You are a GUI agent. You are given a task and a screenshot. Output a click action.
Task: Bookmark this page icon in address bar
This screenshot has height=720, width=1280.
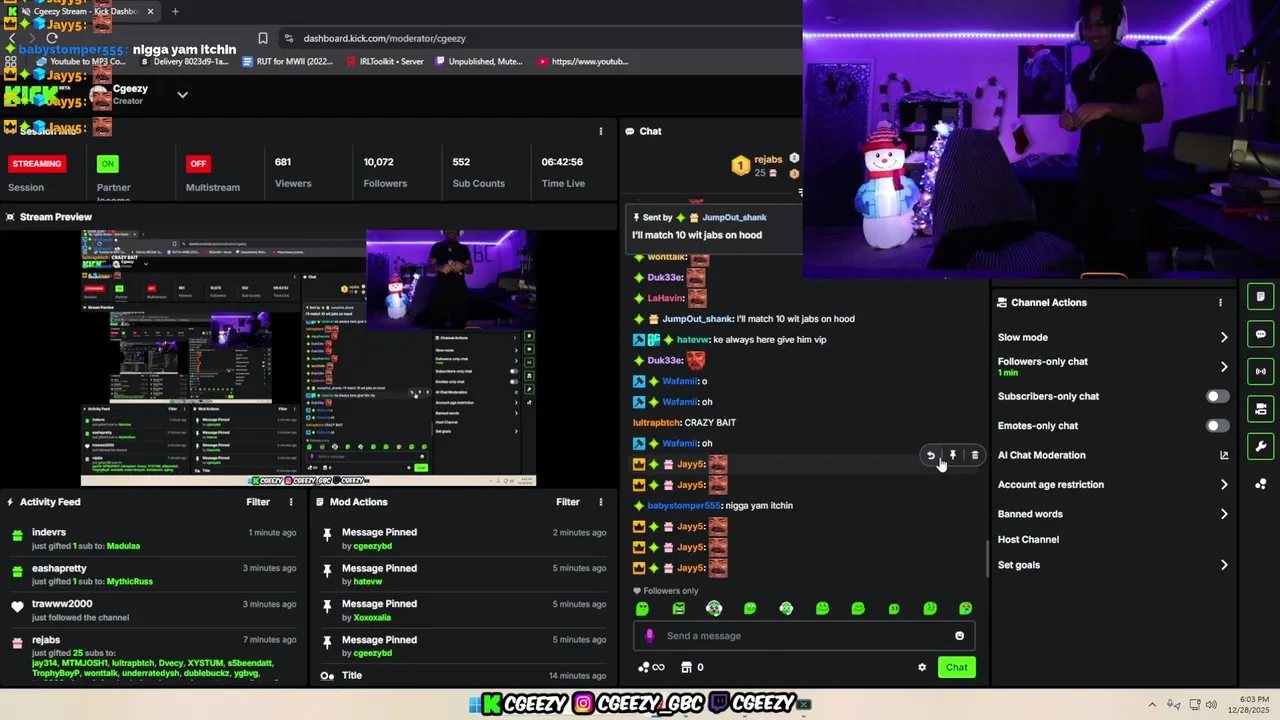pos(262,38)
